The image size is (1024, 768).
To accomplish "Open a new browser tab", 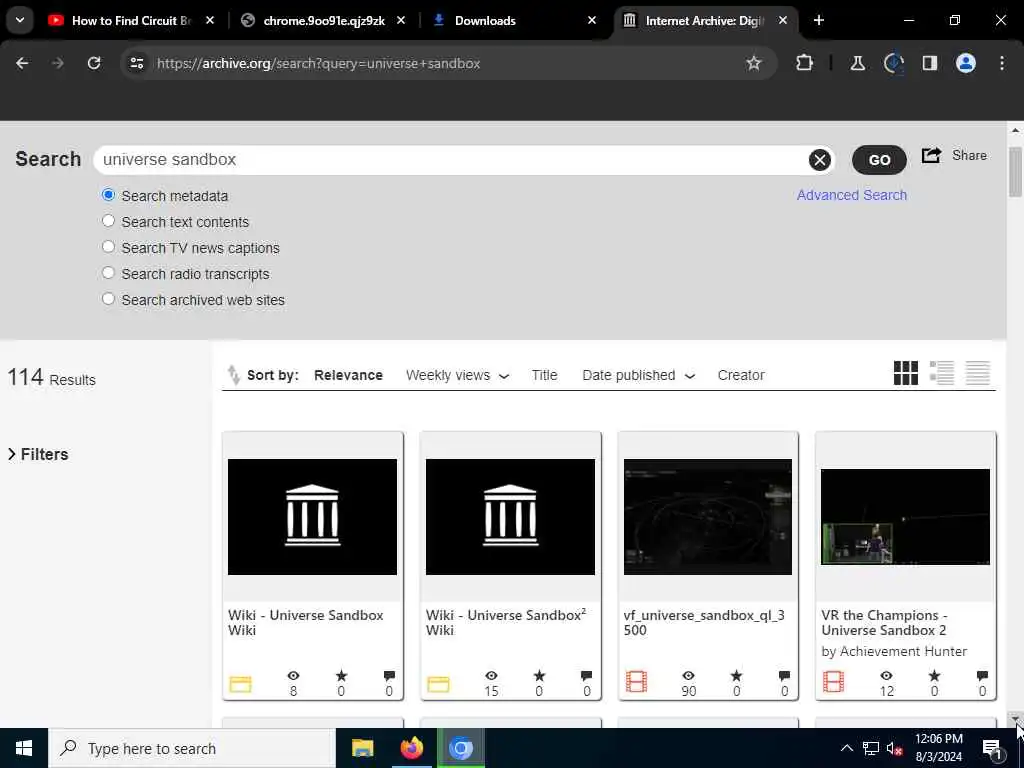I will pyautogui.click(x=819, y=21).
